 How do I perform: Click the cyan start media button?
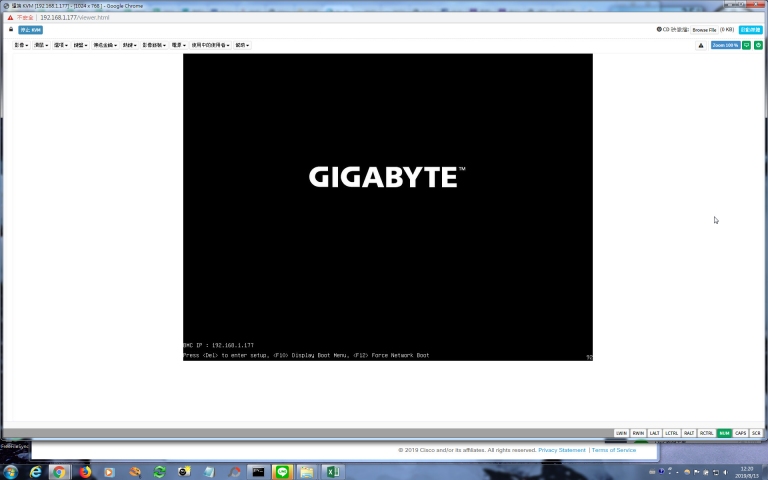pos(750,30)
